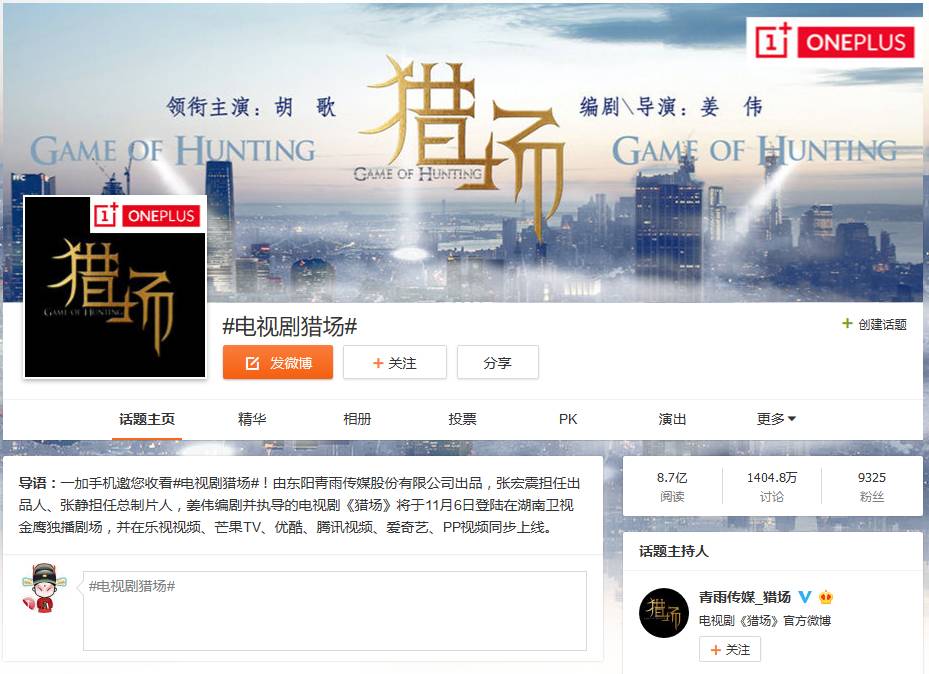This screenshot has width=929, height=674.
Task: Click the crown membership icon
Action: [x=826, y=597]
